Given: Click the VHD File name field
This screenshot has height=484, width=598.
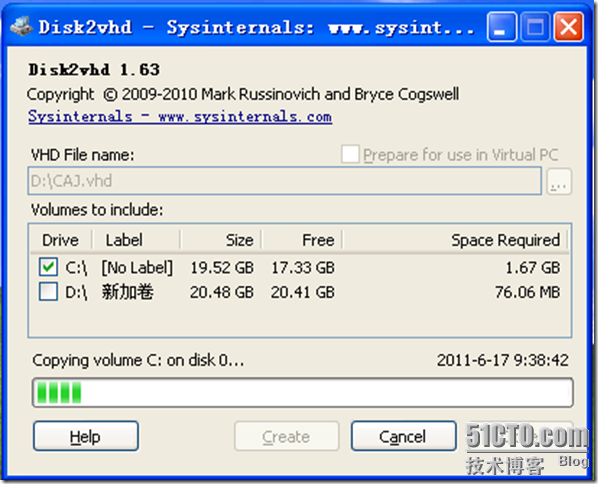Looking at the screenshot, I should 285,181.
